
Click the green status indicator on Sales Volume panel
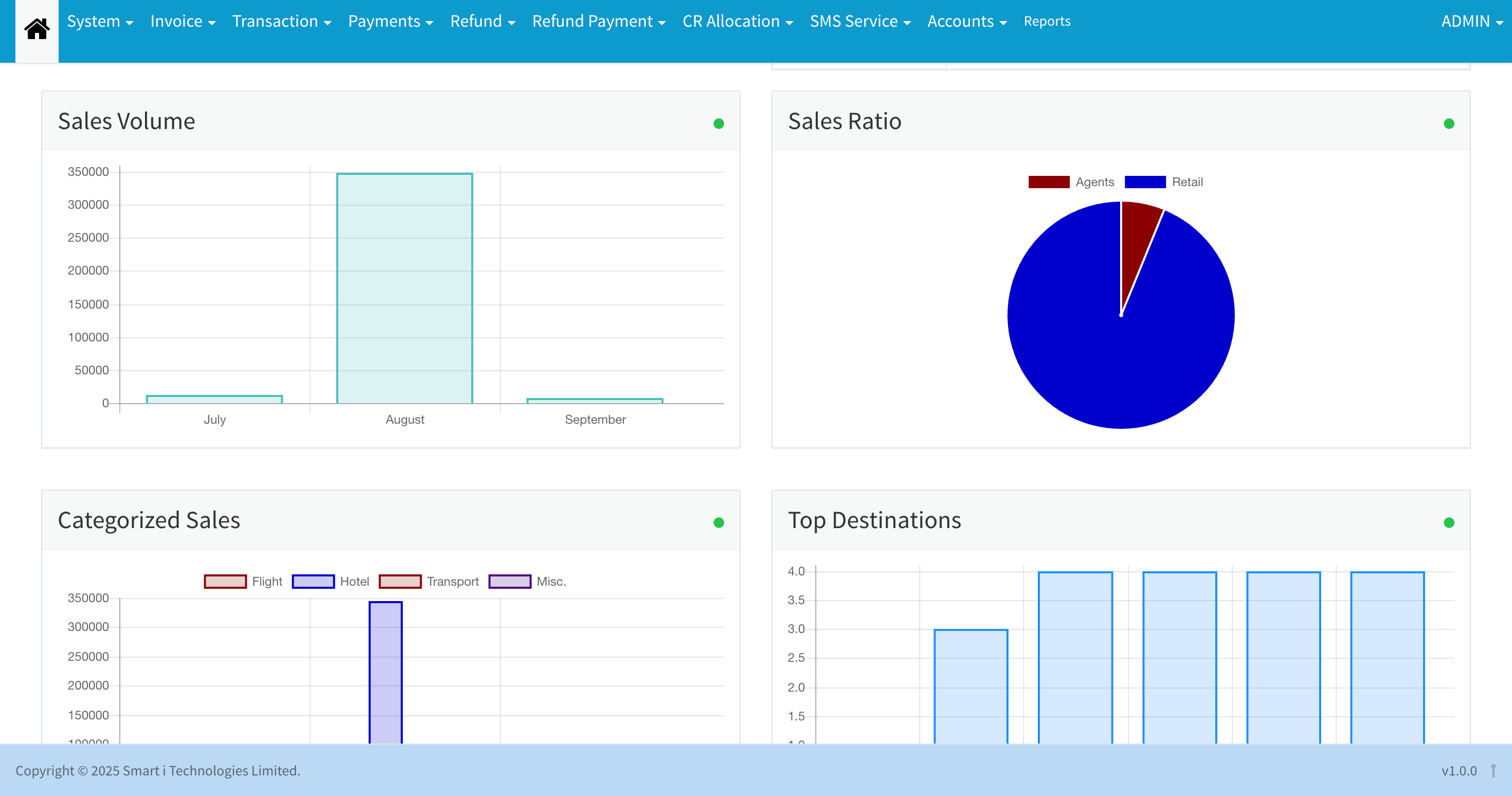(x=719, y=123)
